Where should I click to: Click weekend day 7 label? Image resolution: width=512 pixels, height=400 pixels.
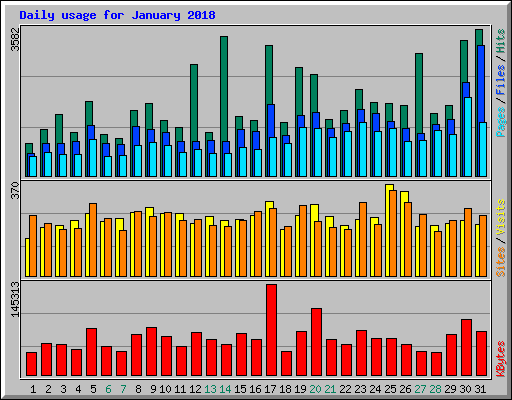click(x=123, y=389)
